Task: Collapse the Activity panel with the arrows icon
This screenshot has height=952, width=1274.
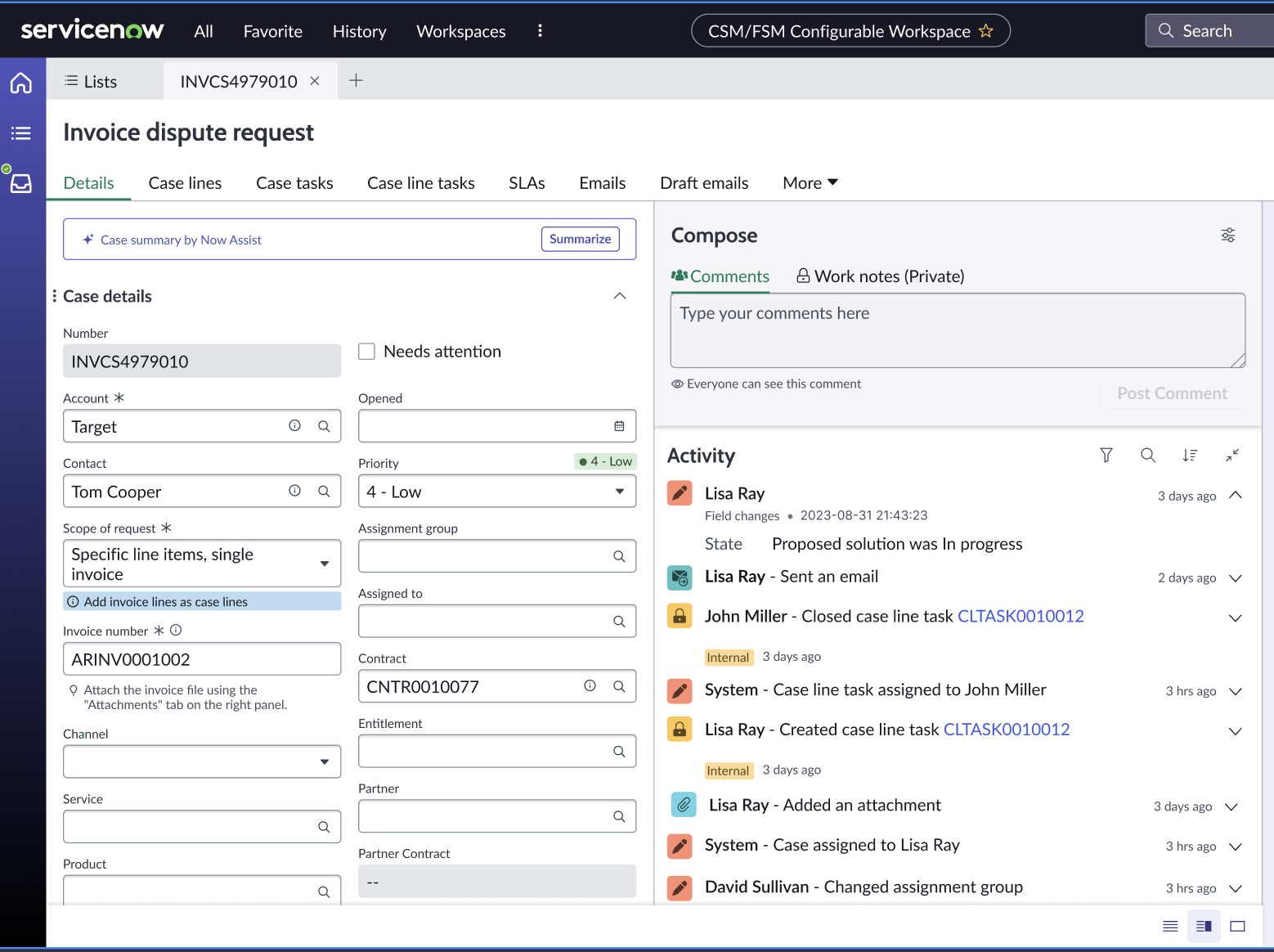Action: 1232,456
